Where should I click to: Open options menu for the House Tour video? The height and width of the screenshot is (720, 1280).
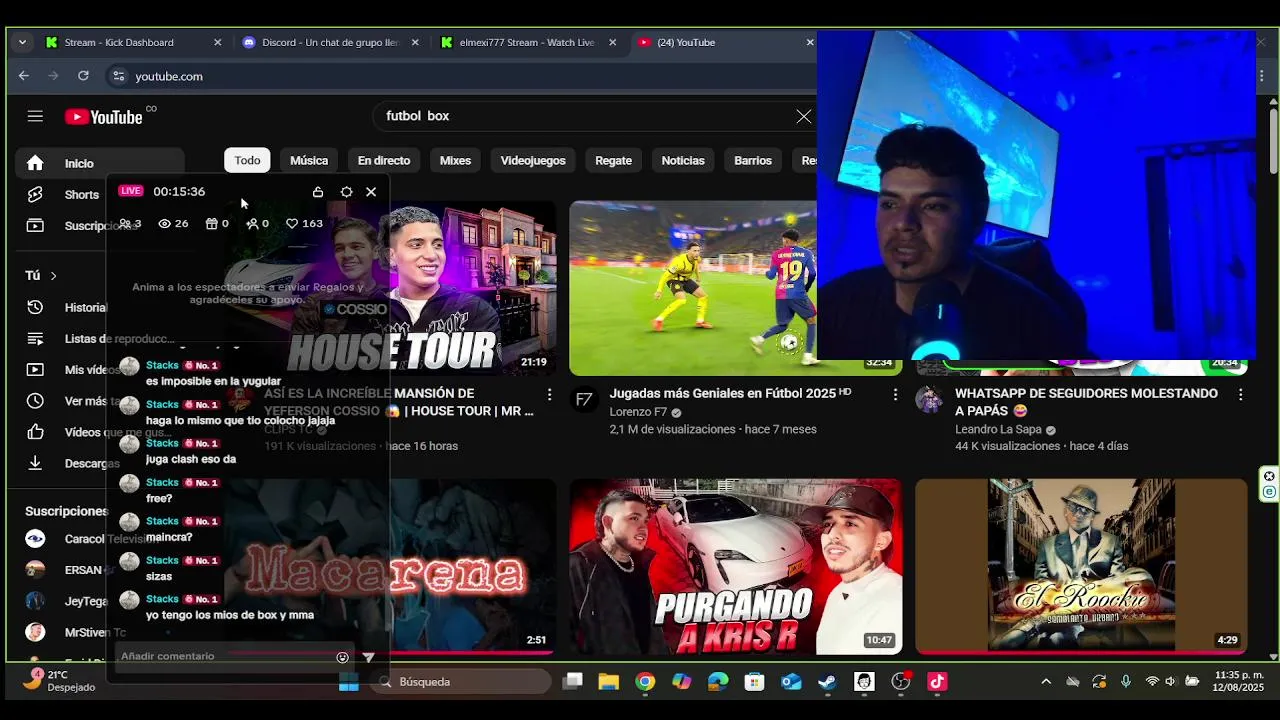[549, 395]
